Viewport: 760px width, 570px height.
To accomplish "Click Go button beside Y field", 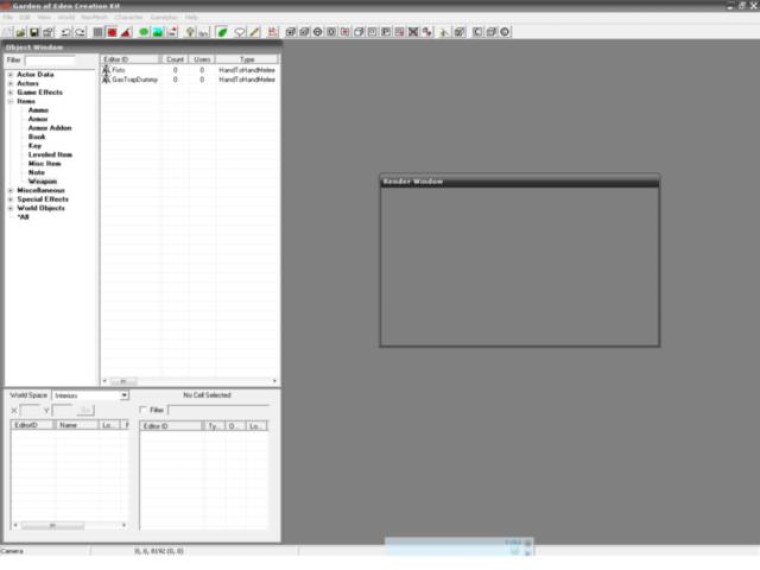I will [85, 411].
